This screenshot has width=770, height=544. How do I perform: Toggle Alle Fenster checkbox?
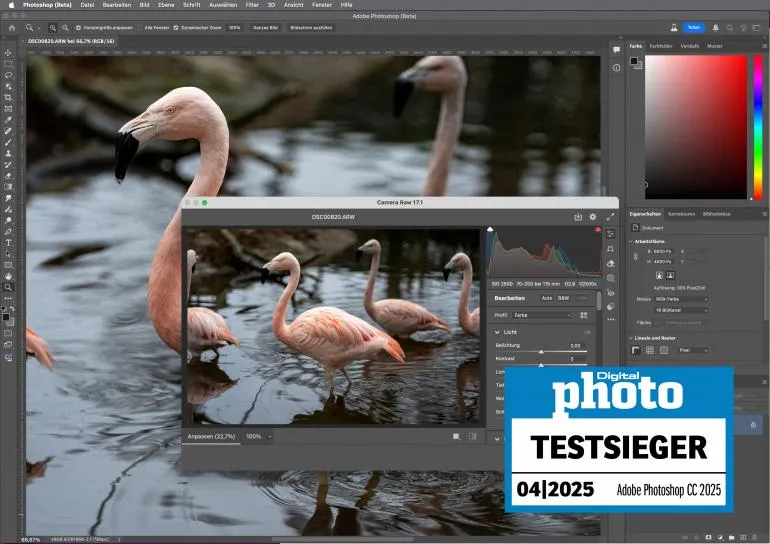(139, 28)
